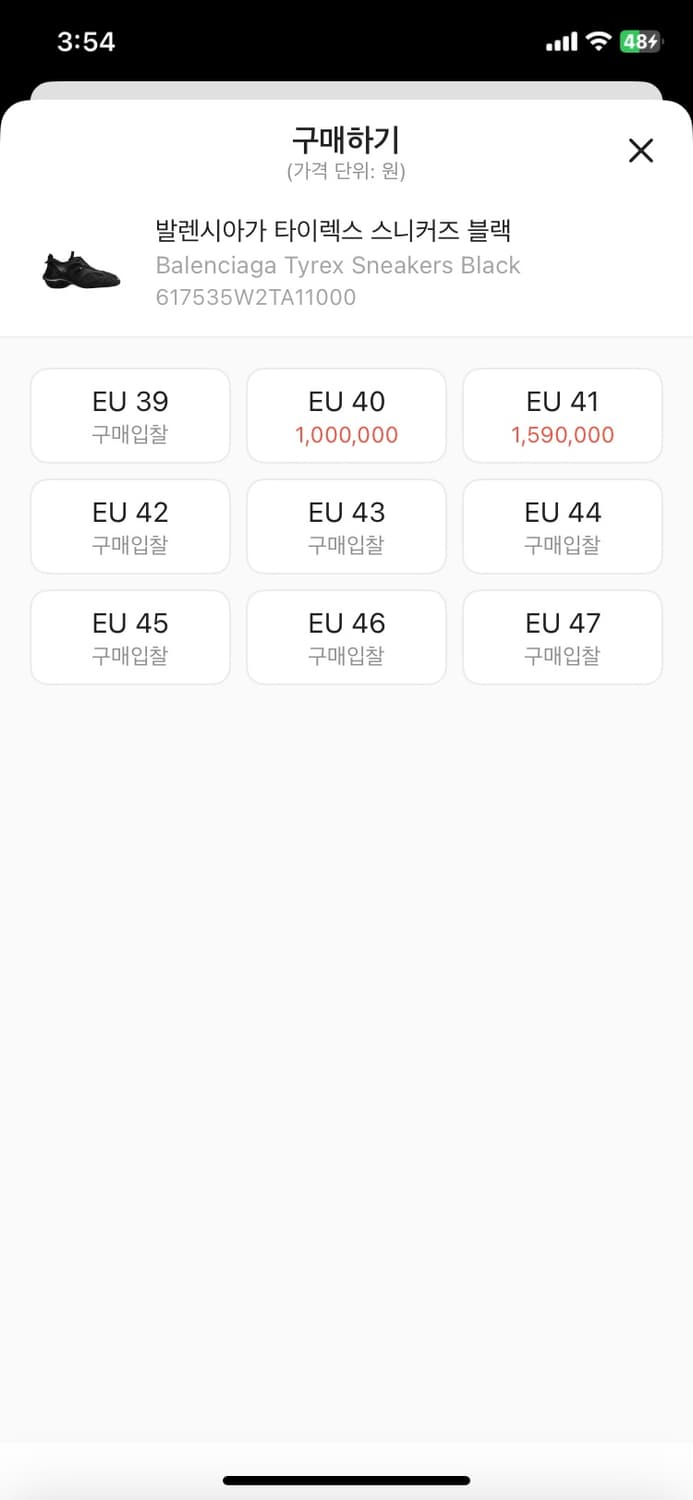Viewport: 693px width, 1500px height.
Task: Tap the cellular signal bars icon
Action: coord(560,40)
